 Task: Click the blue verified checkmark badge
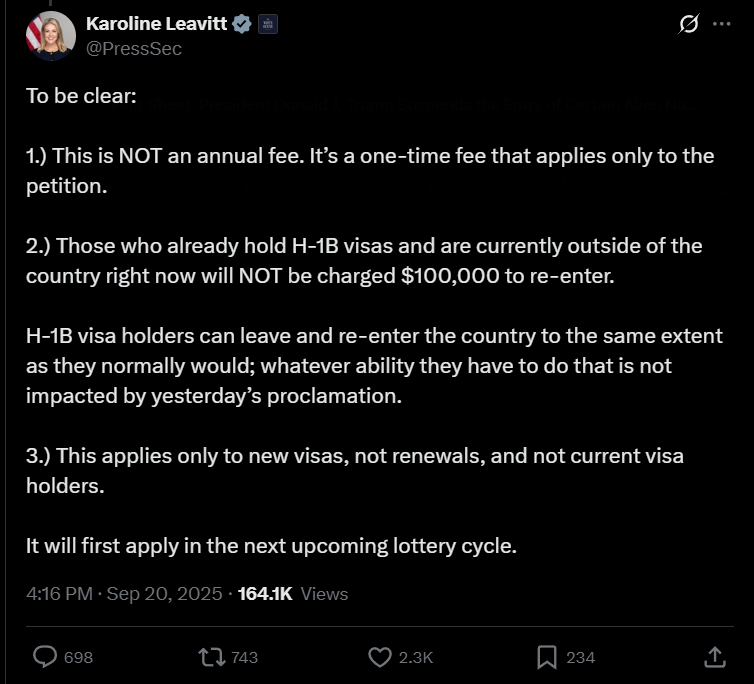pos(242,24)
